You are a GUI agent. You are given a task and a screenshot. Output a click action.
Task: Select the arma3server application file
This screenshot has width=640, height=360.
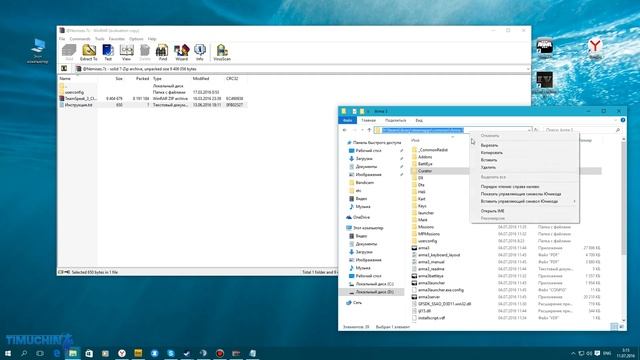[429, 297]
